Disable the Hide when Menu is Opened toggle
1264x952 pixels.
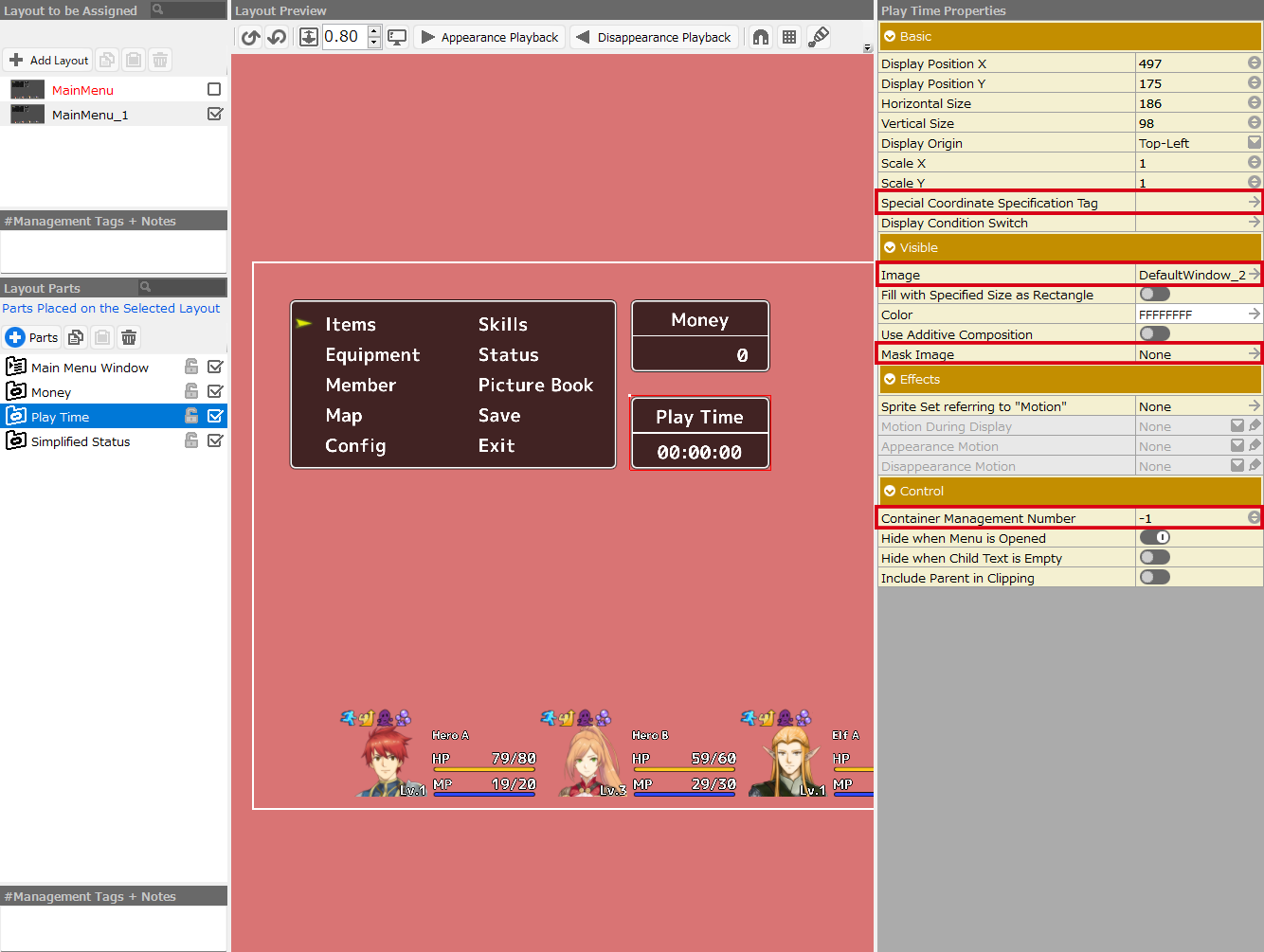click(x=1154, y=537)
